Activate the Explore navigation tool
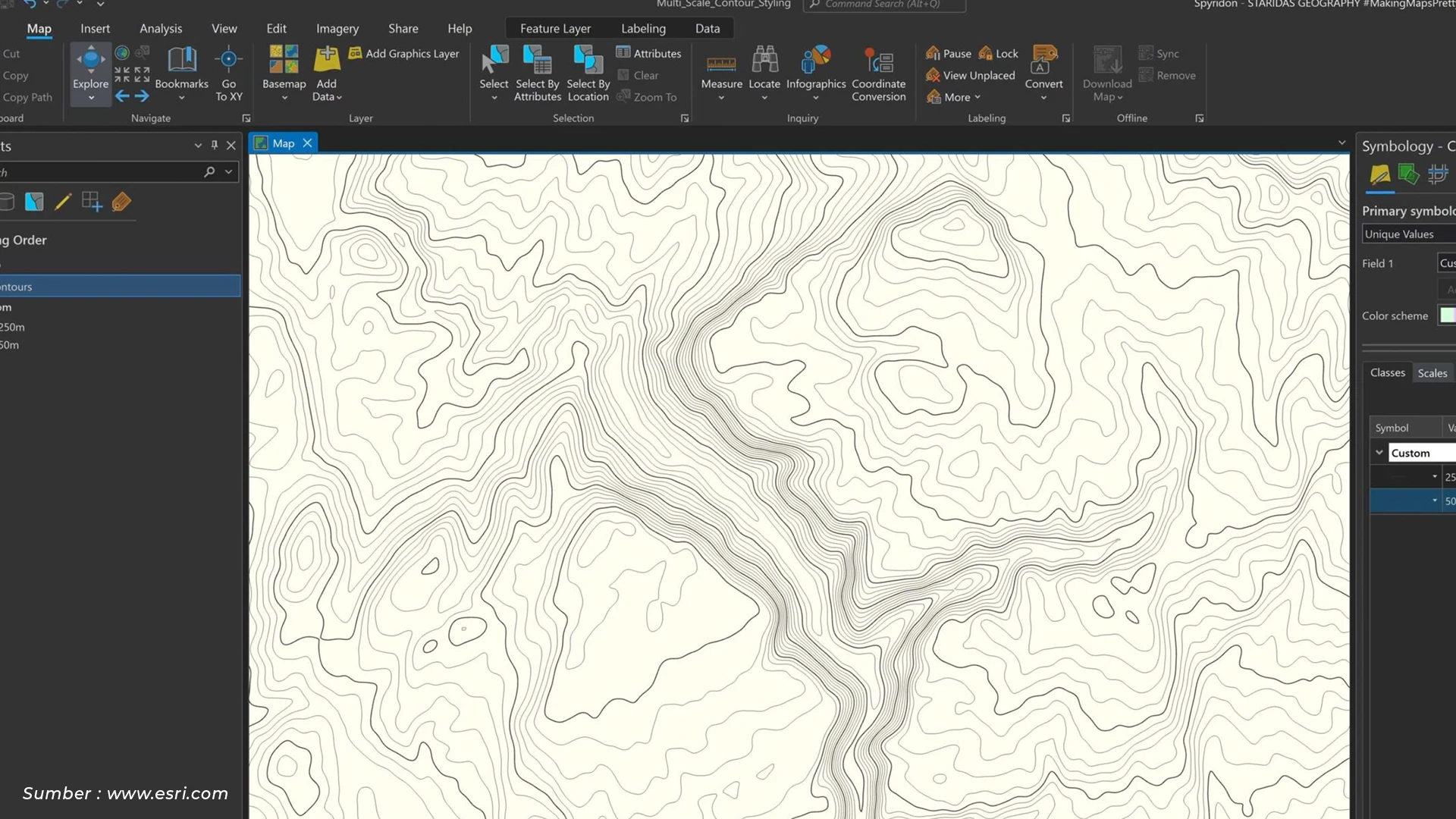The height and width of the screenshot is (819, 1456). 90,74
